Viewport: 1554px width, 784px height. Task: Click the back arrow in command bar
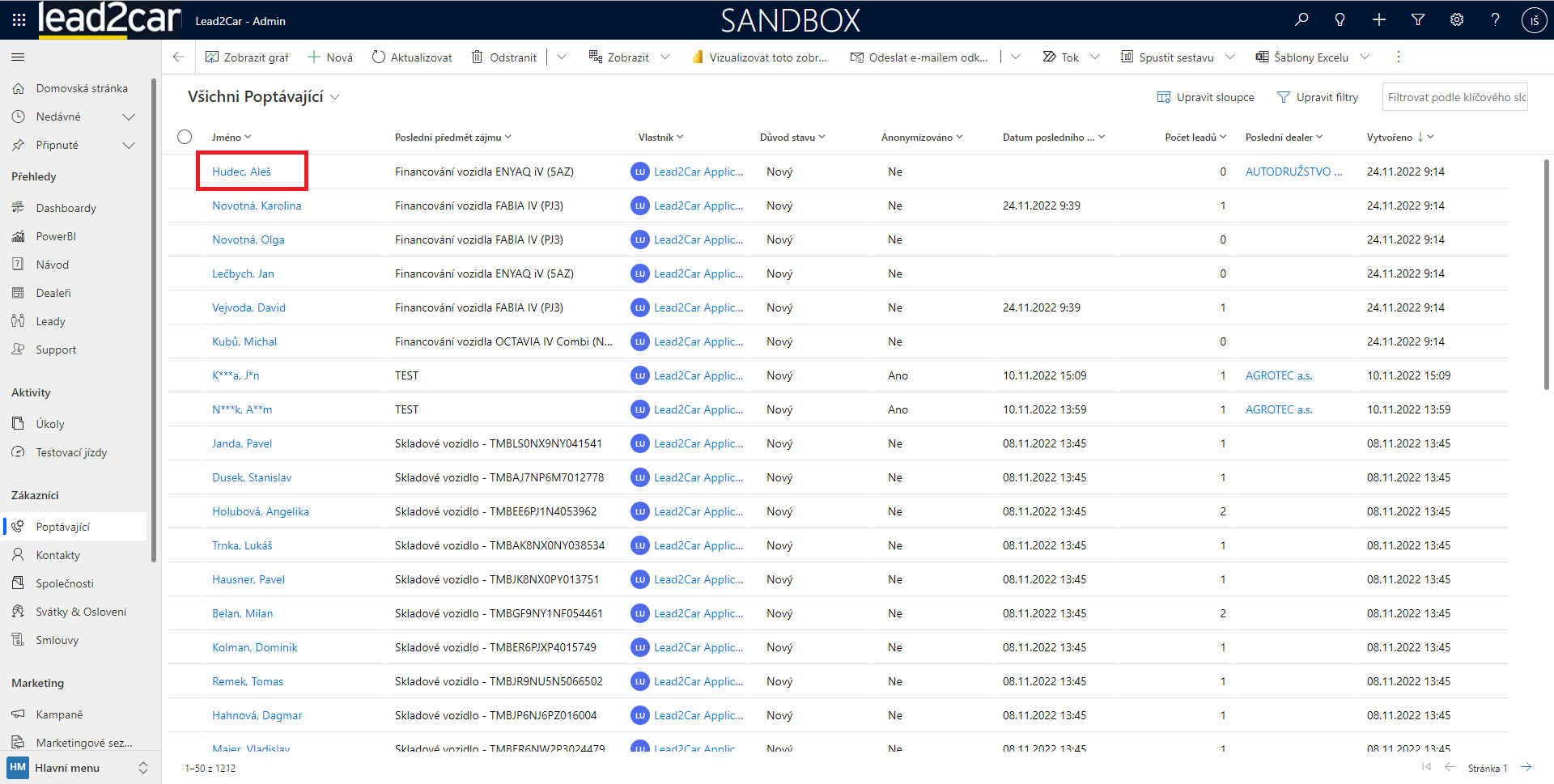tap(179, 57)
